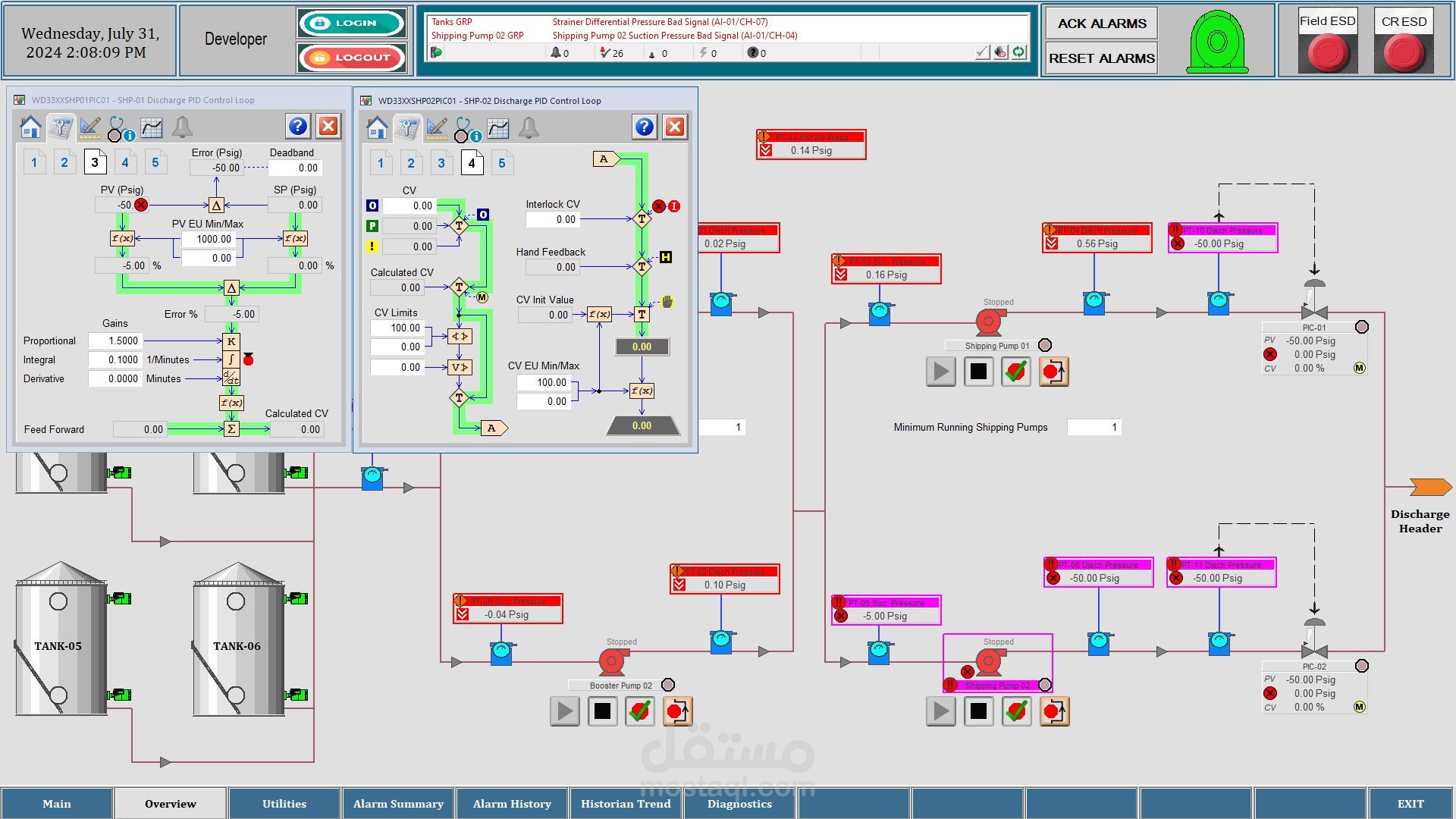Click reset checkmark icon under Shipping Pump 02
This screenshot has width=1456, height=819.
click(x=1016, y=711)
